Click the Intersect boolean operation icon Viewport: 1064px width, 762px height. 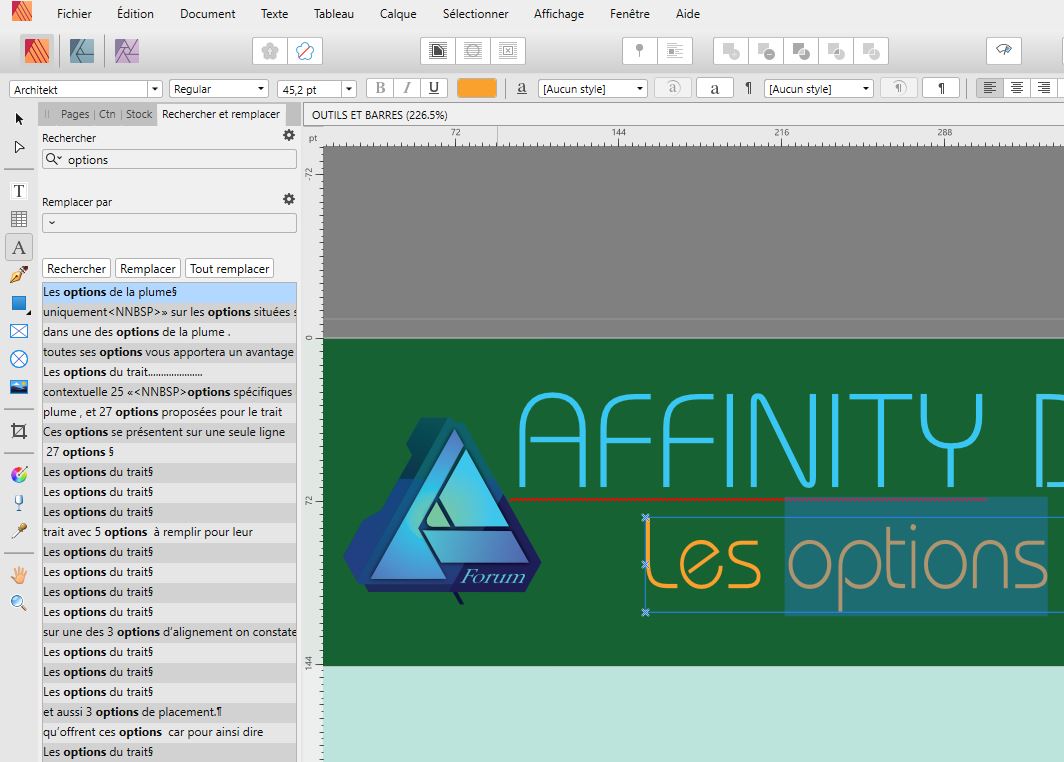pos(801,51)
